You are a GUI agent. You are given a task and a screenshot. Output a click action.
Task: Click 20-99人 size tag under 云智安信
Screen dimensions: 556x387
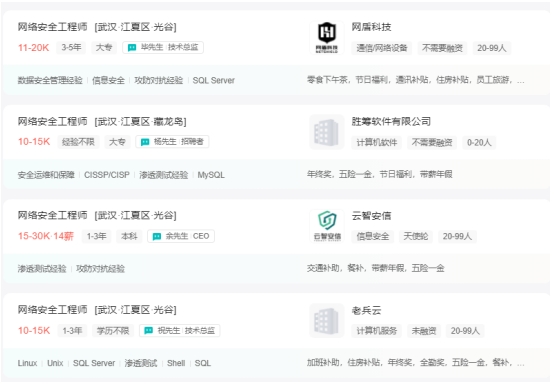tap(457, 236)
